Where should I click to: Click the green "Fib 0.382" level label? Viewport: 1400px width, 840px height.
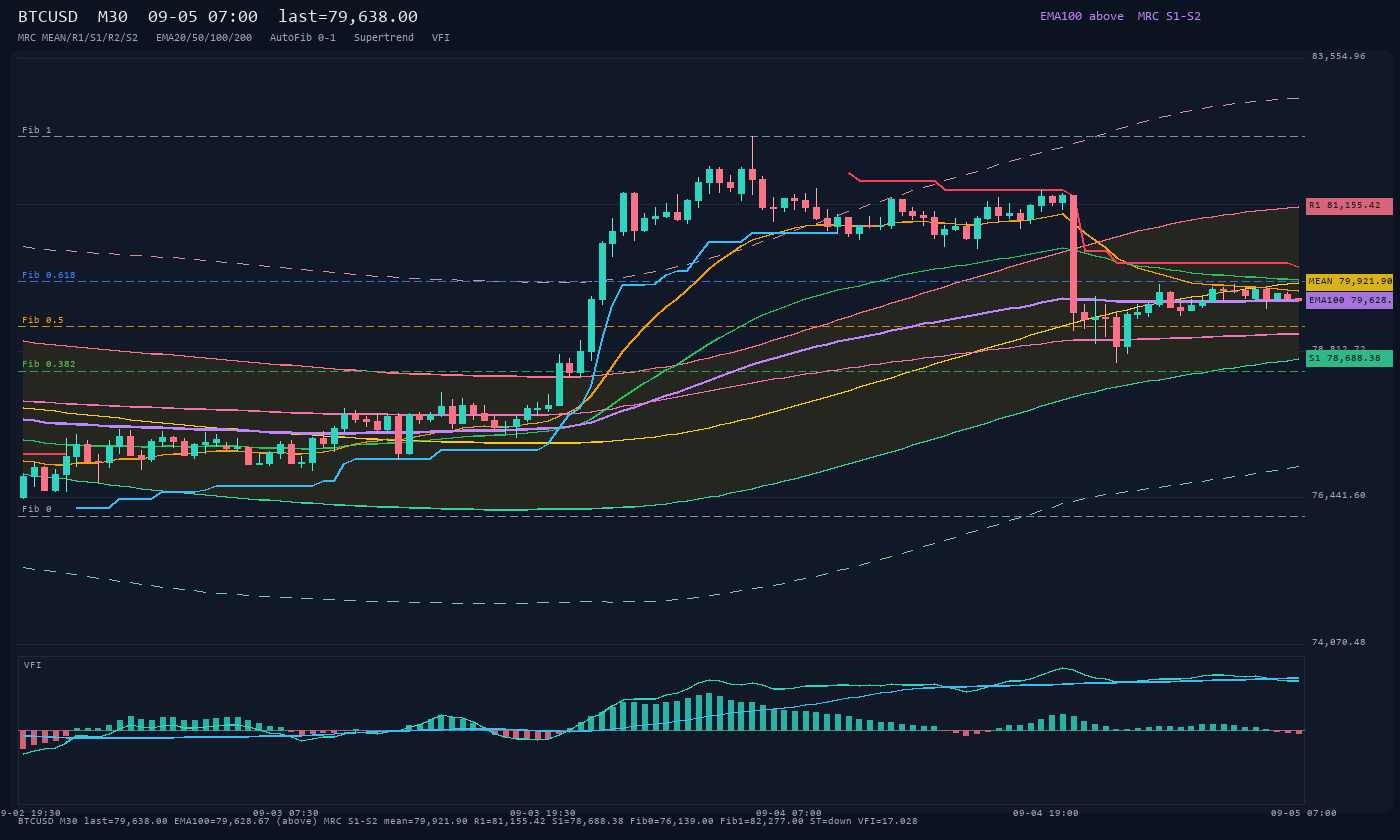[x=49, y=364]
